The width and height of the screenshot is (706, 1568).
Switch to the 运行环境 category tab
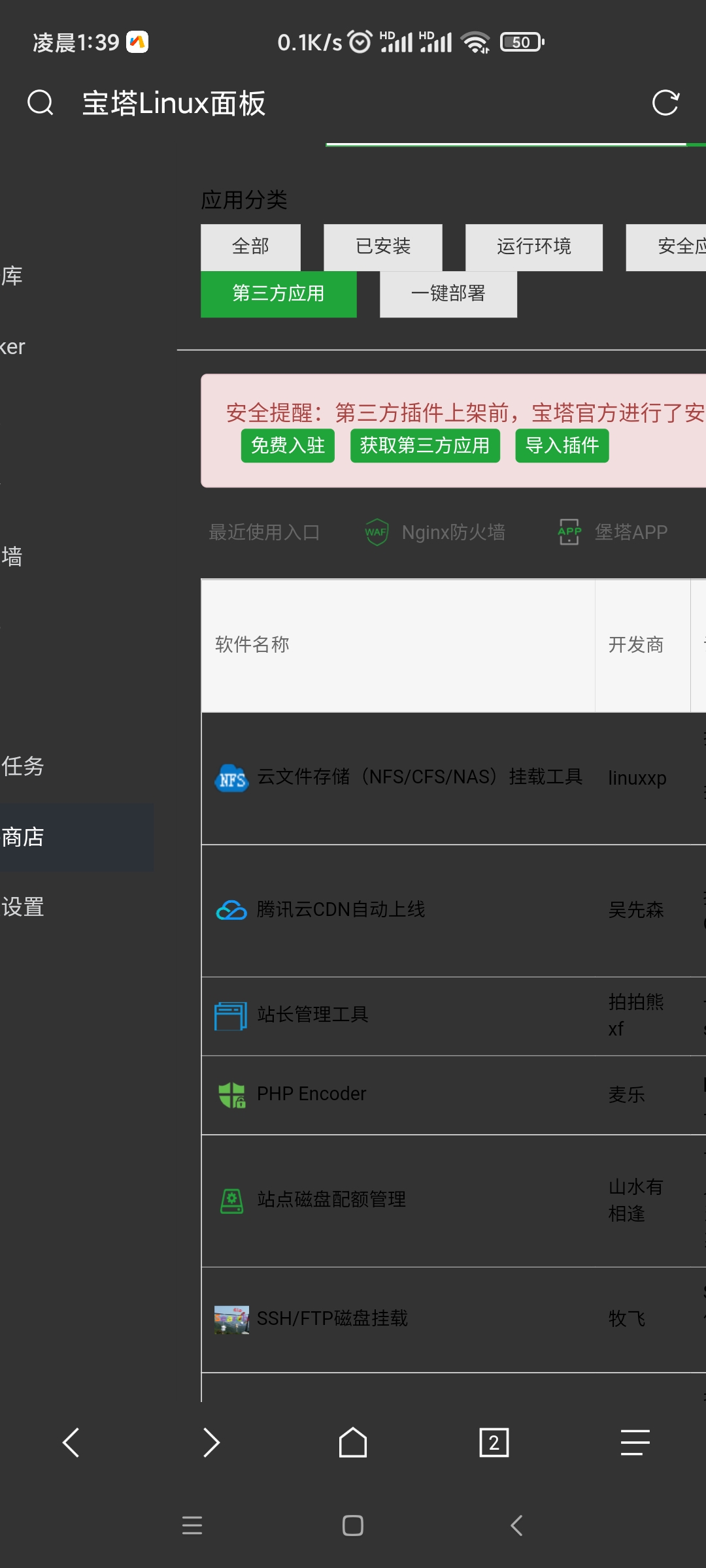coord(534,247)
